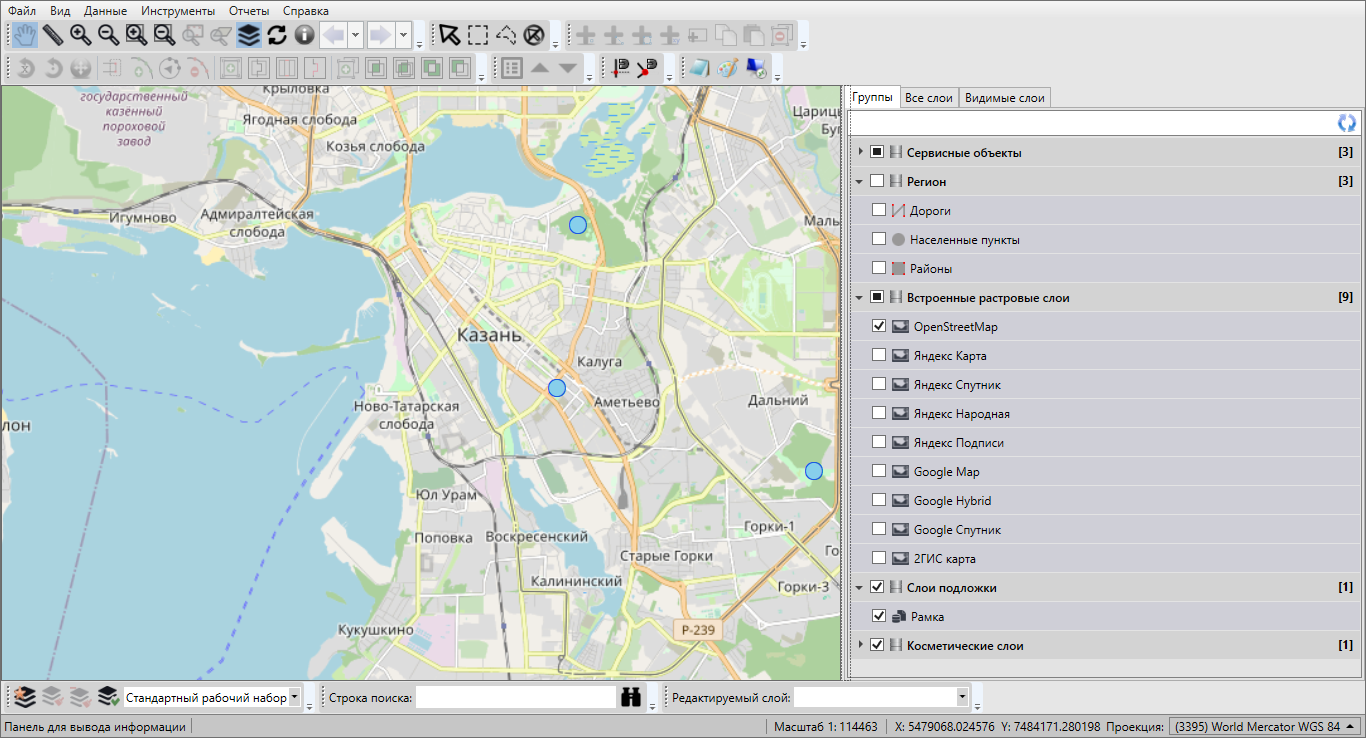This screenshot has width=1366, height=738.
Task: Choose the dashed rectangle selection tool
Action: coord(478,35)
